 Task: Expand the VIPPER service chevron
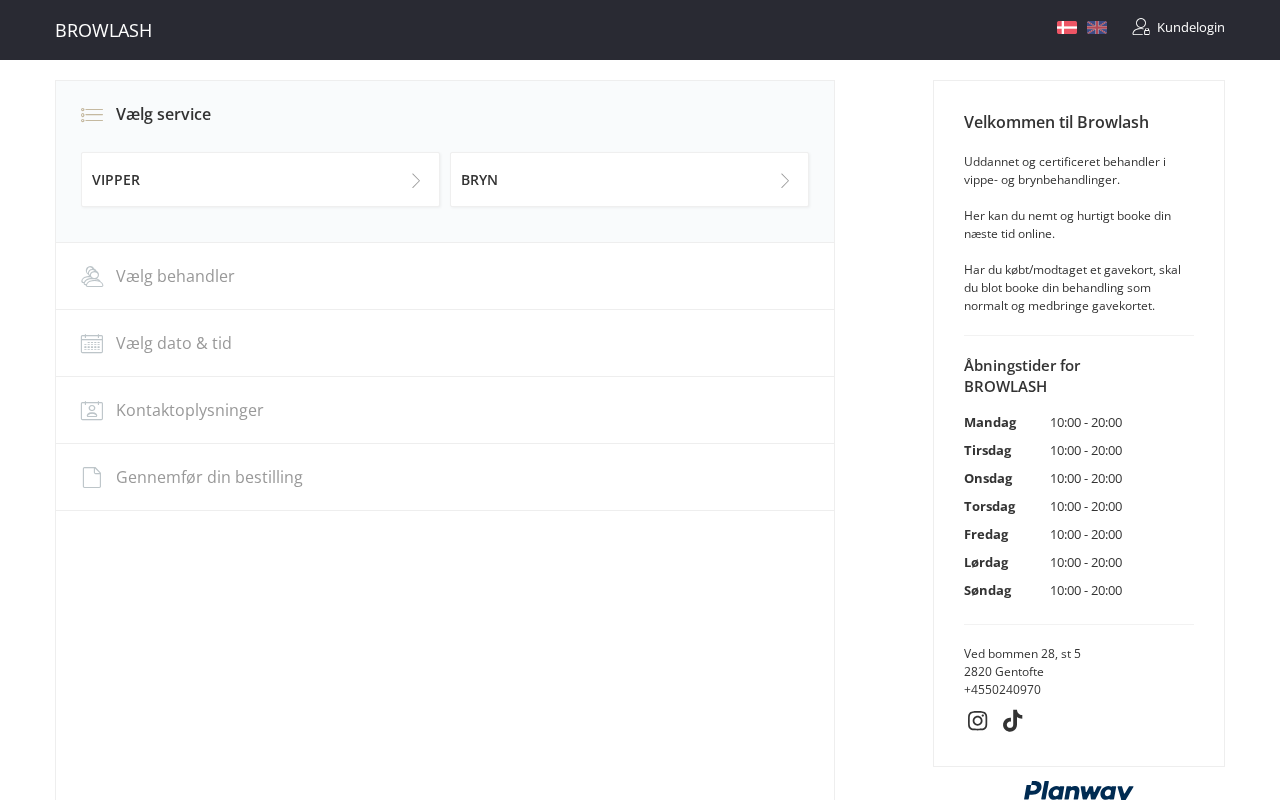[416, 181]
